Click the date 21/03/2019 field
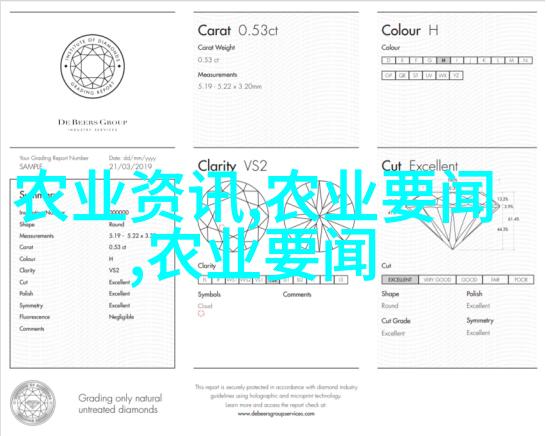Screen dimensions: 546x436 (x=130, y=166)
